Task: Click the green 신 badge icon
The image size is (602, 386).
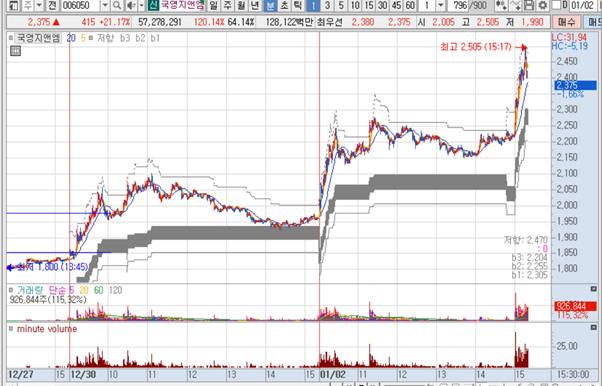Action: pos(153,5)
